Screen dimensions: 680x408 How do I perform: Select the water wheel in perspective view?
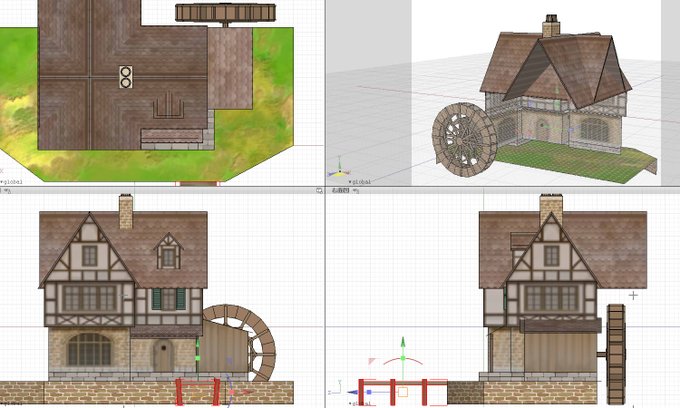pos(464,140)
